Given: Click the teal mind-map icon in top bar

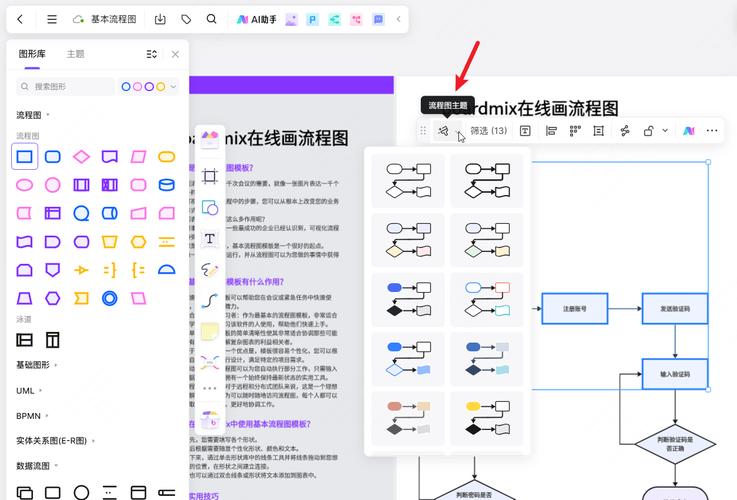Looking at the screenshot, I should (x=334, y=19).
